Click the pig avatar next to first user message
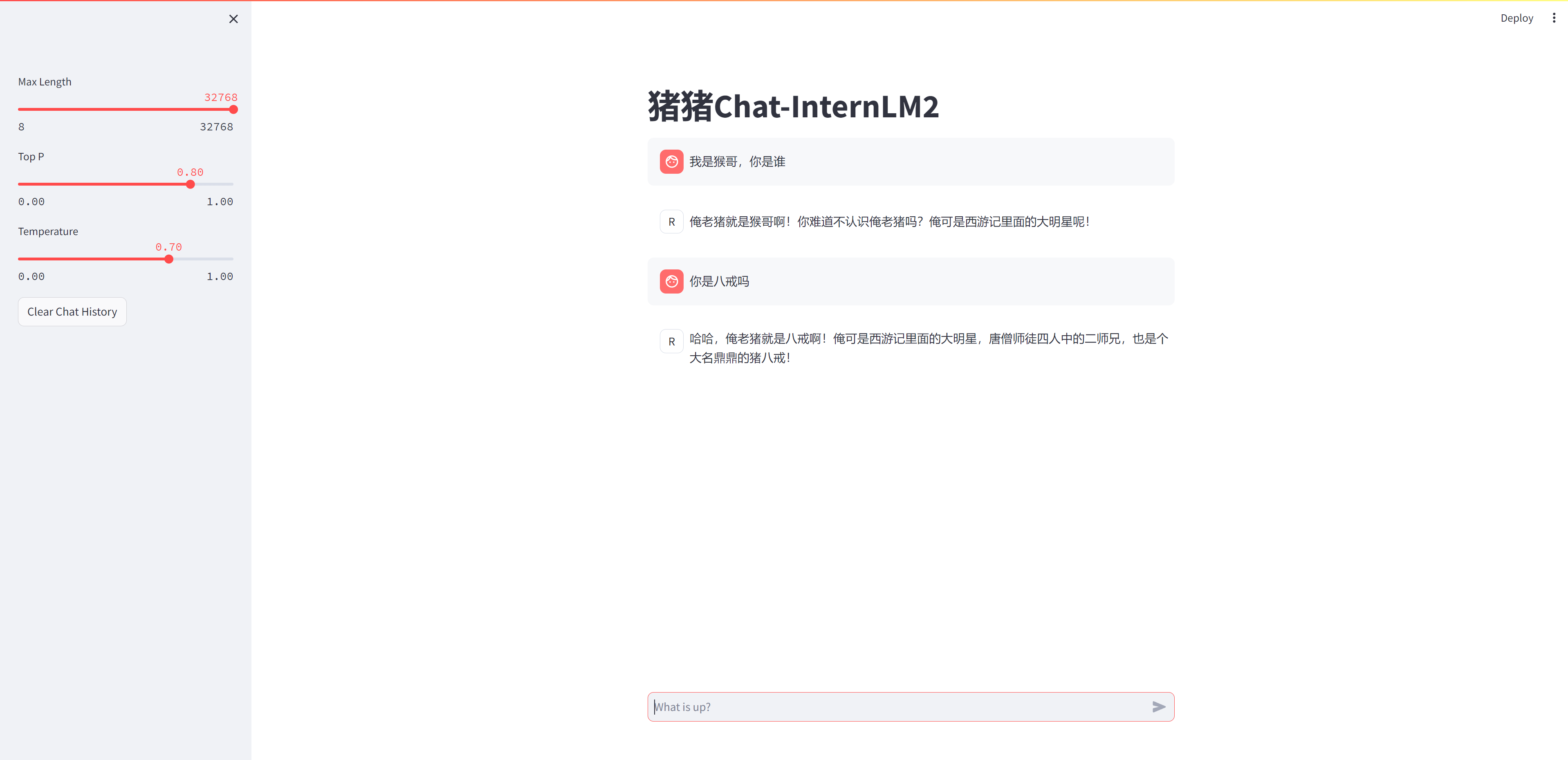The width and height of the screenshot is (1568, 760). click(x=671, y=161)
